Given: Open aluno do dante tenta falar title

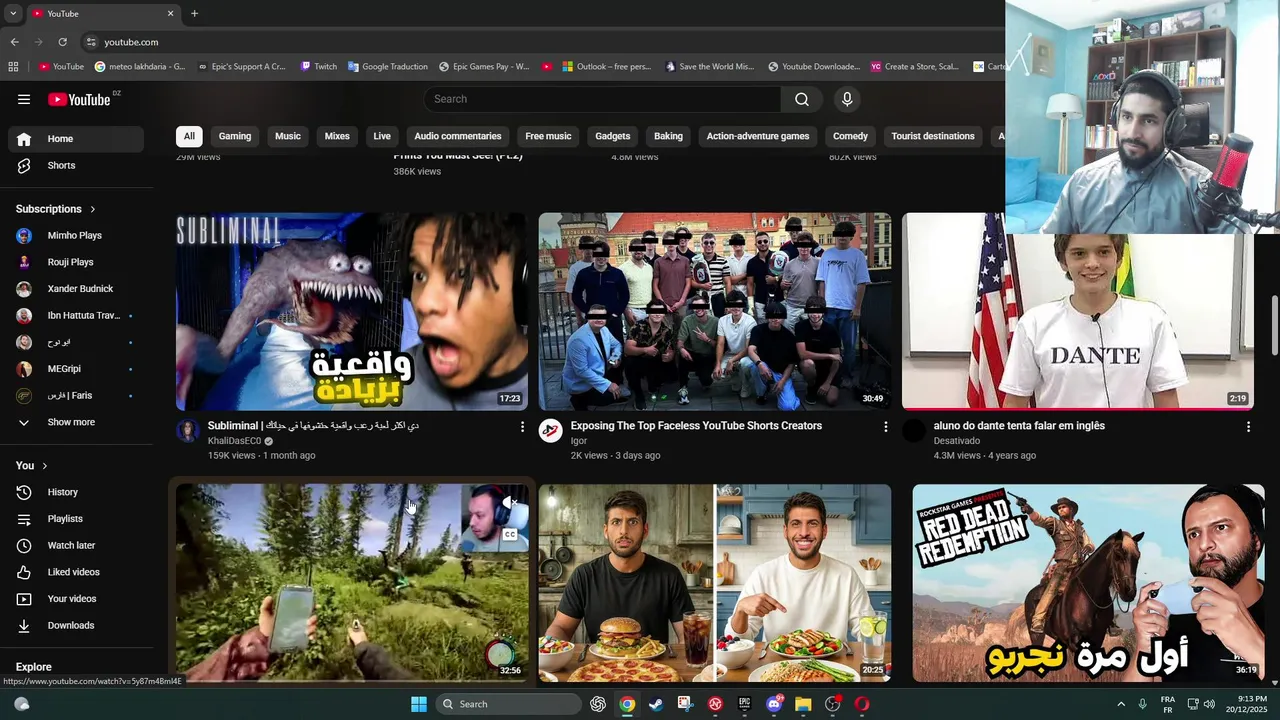Looking at the screenshot, I should pos(1019,426).
